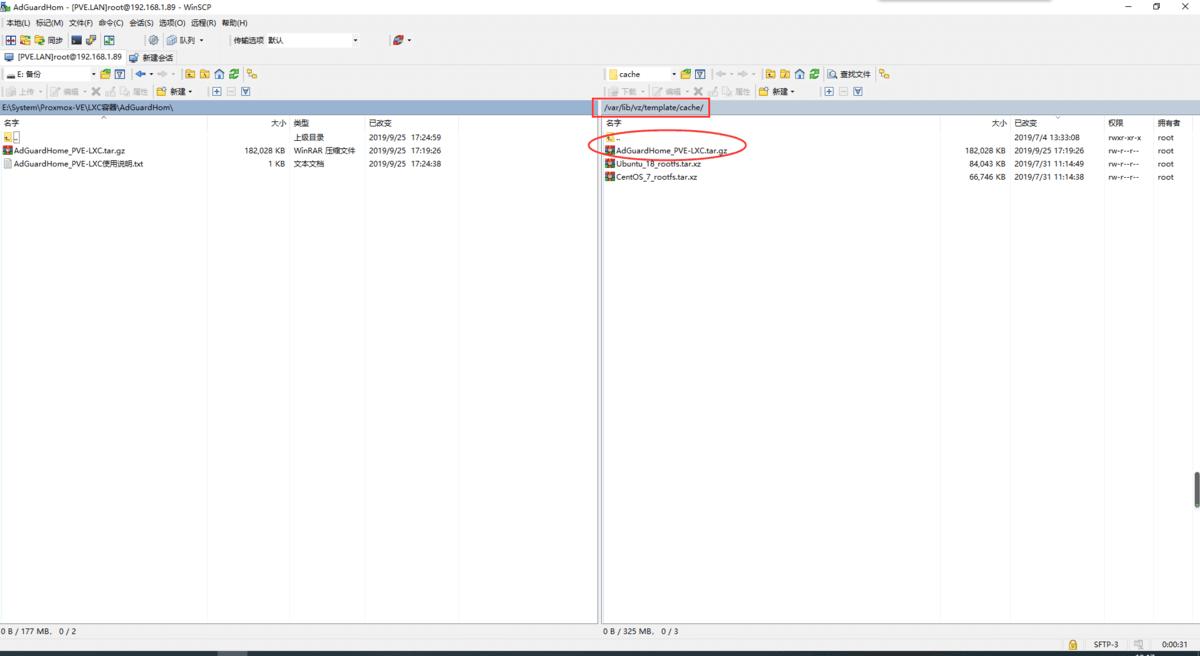Open the 会话(S) menu
Image resolution: width=1200 pixels, height=656 pixels.
[142, 22]
